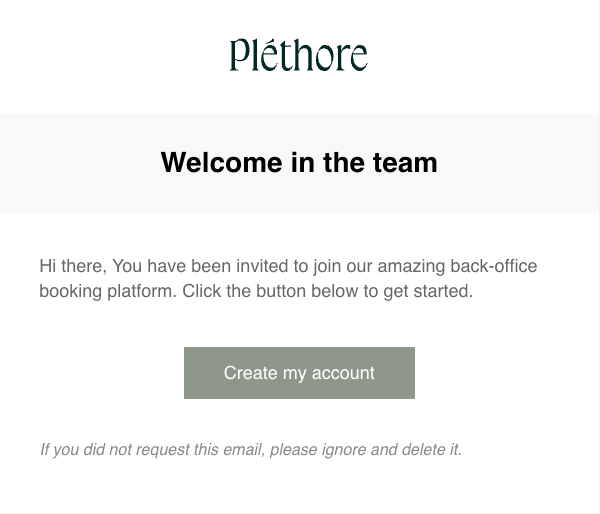
Task: Click the letter 'P' of the Pléthore logo
Action: [239, 56]
